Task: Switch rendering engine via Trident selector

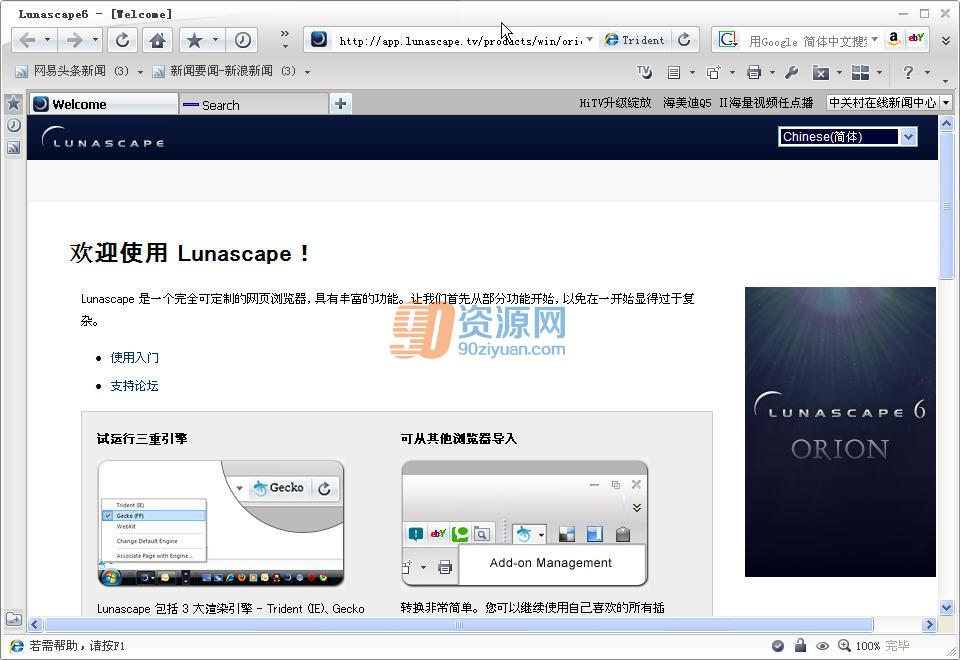Action: coord(635,40)
